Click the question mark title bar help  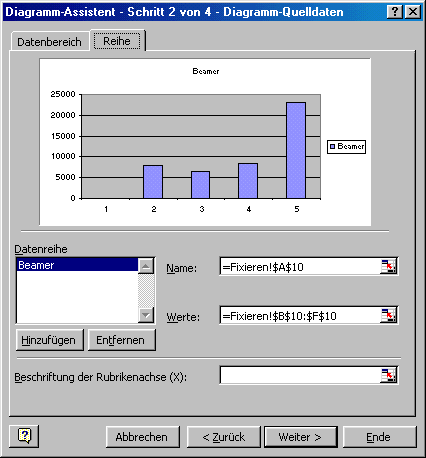click(395, 12)
